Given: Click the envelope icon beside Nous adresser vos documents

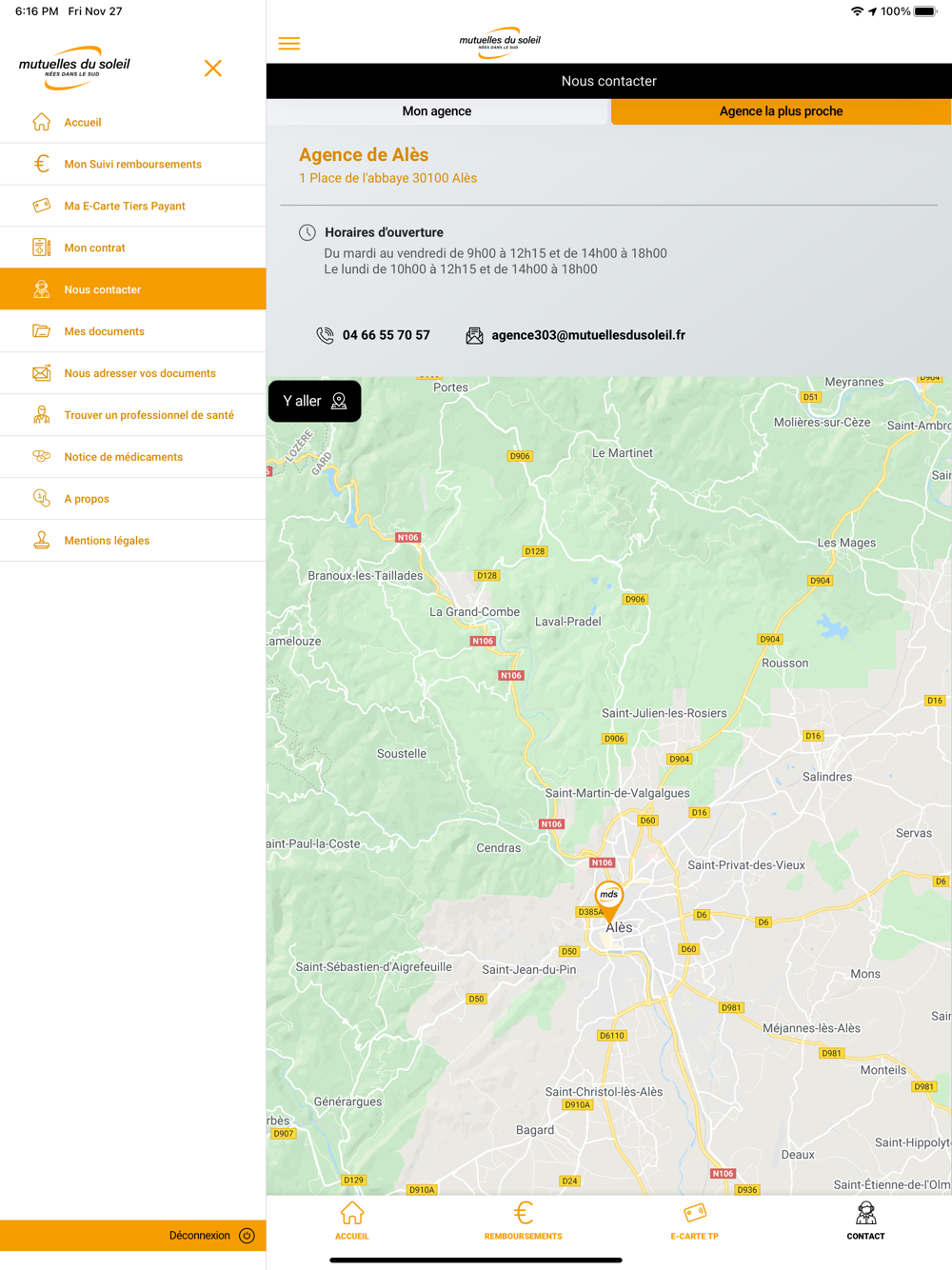Looking at the screenshot, I should click(41, 373).
